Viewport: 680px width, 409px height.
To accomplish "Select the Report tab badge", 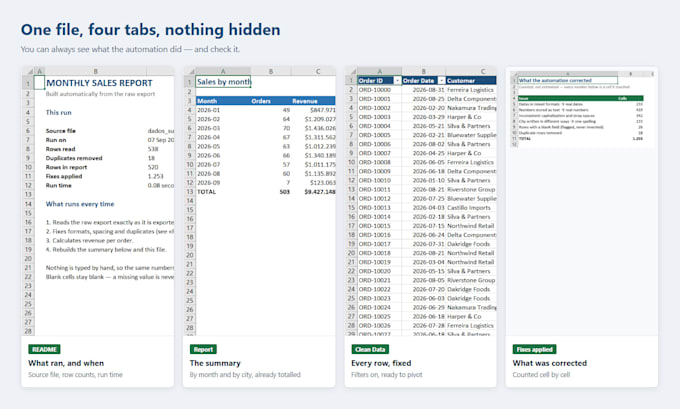I will coord(203,349).
